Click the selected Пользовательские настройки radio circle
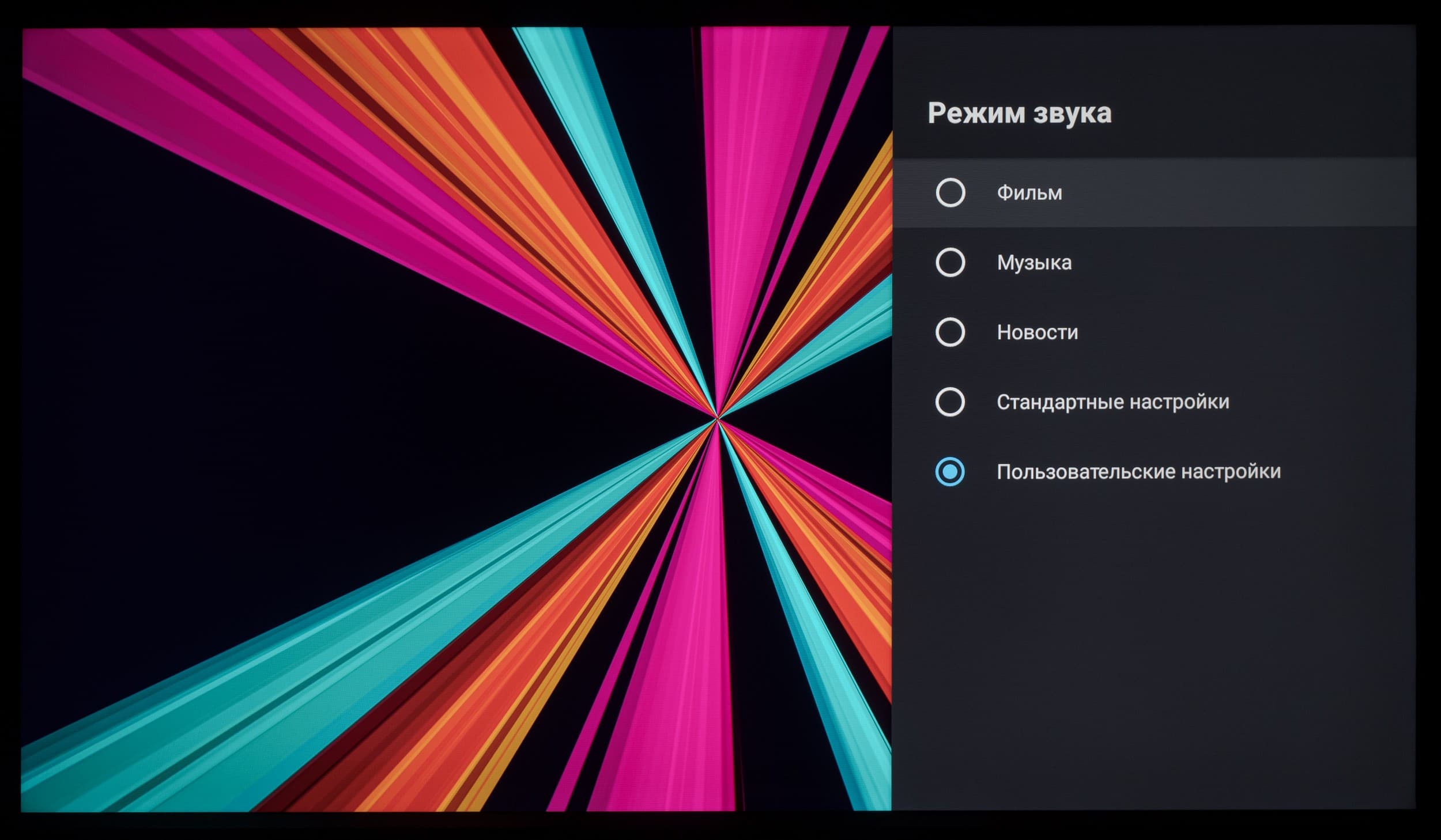This screenshot has width=1441, height=840. click(950, 472)
